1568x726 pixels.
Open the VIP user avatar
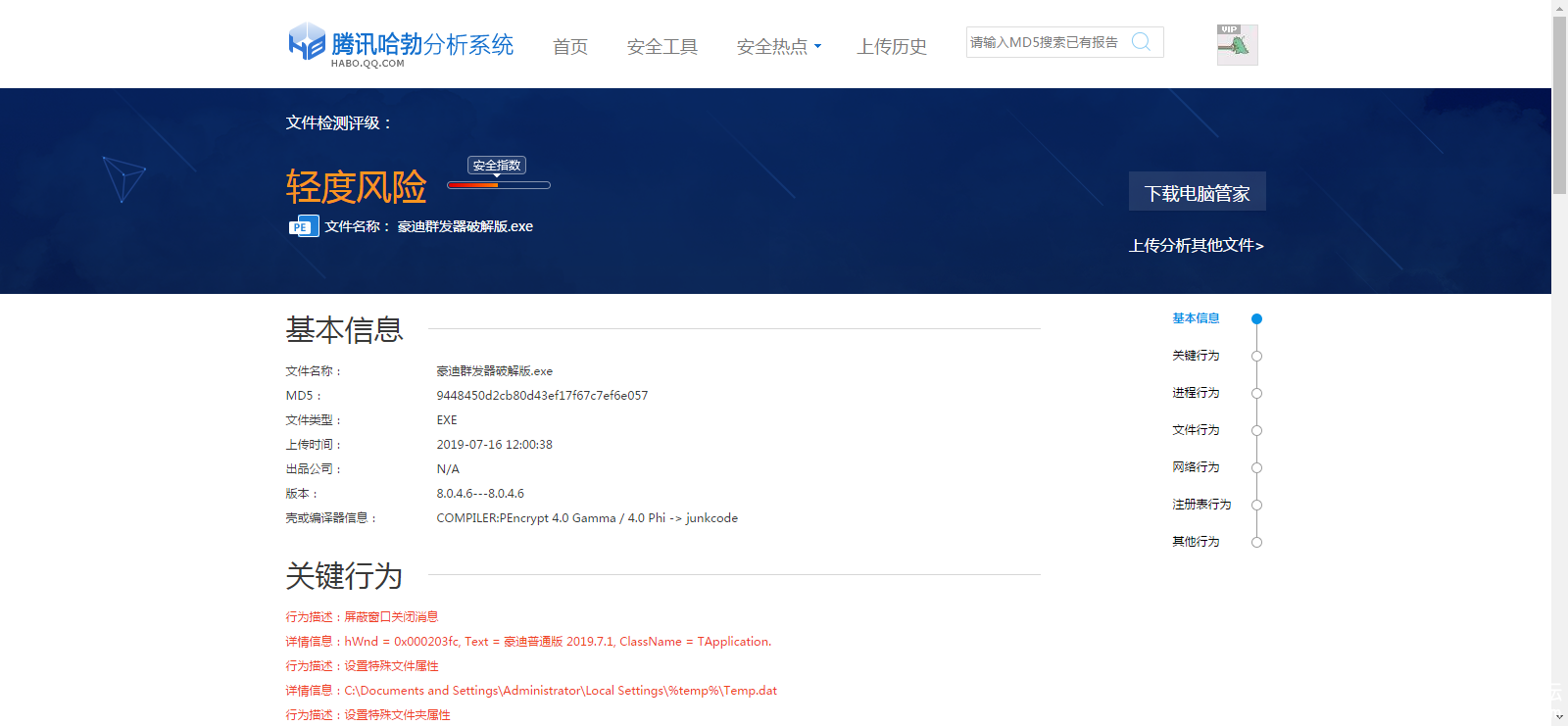1237,45
